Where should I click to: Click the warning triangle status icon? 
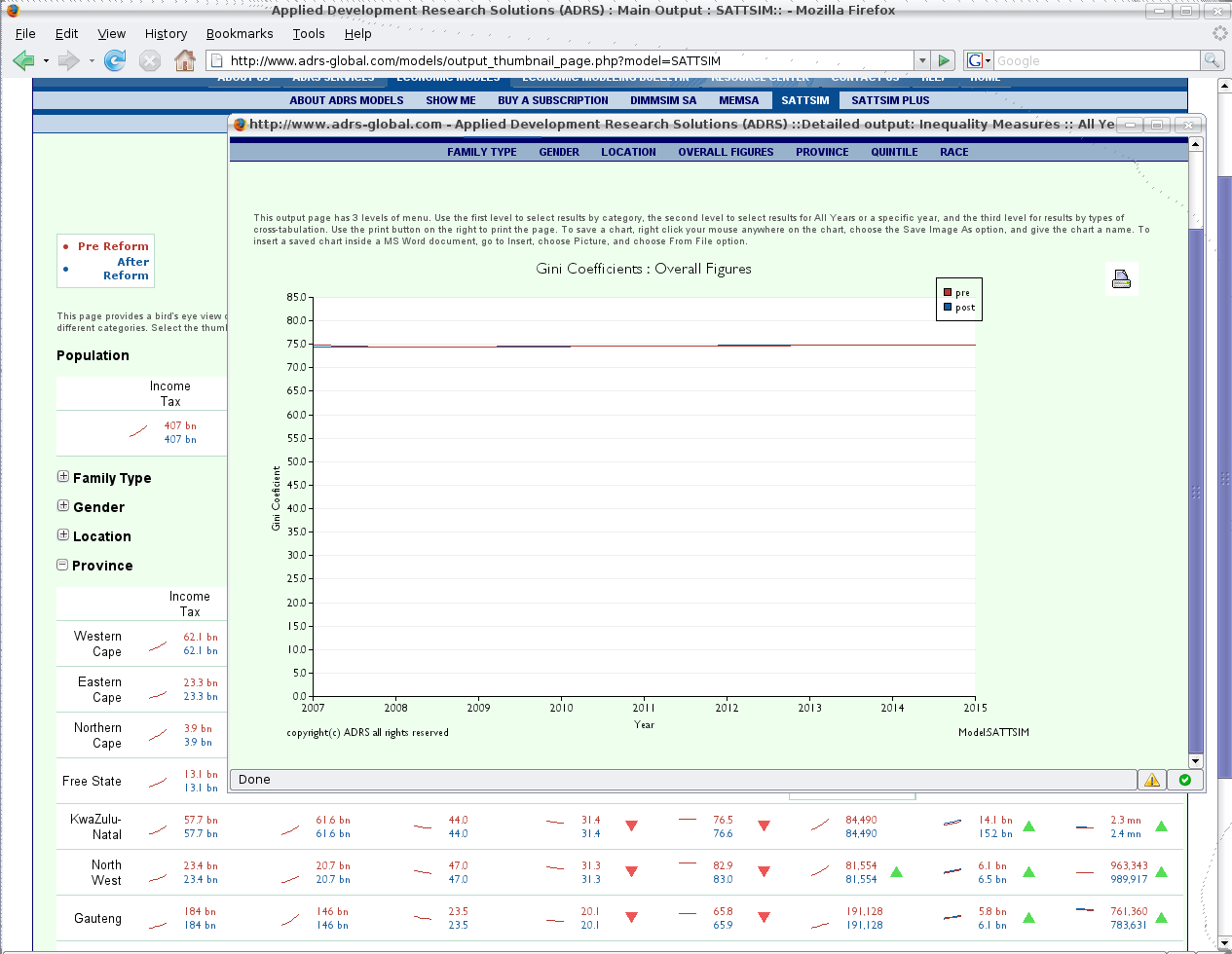point(1152,780)
